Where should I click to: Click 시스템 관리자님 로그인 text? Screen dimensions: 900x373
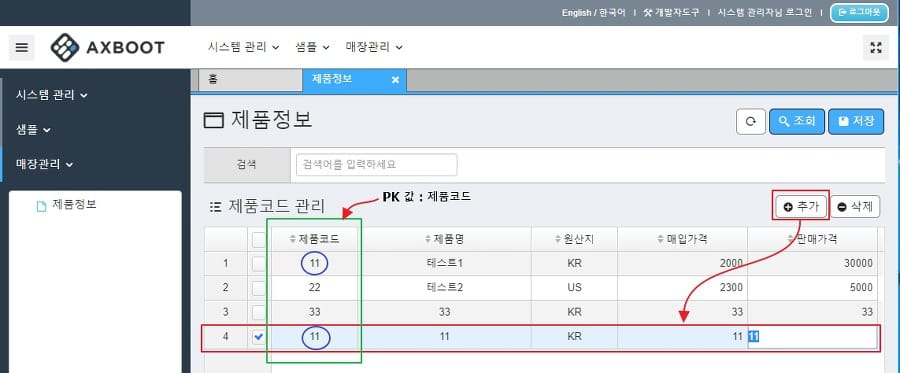(x=765, y=13)
